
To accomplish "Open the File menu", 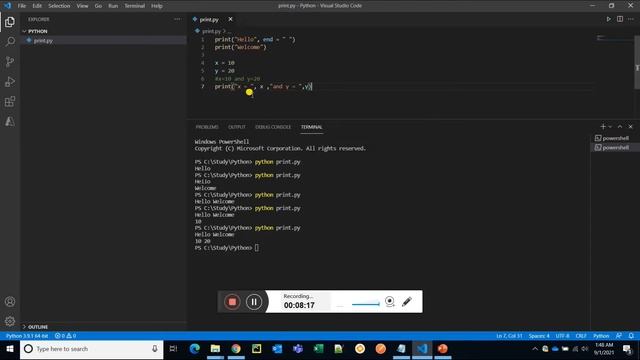I will pos(22,6).
